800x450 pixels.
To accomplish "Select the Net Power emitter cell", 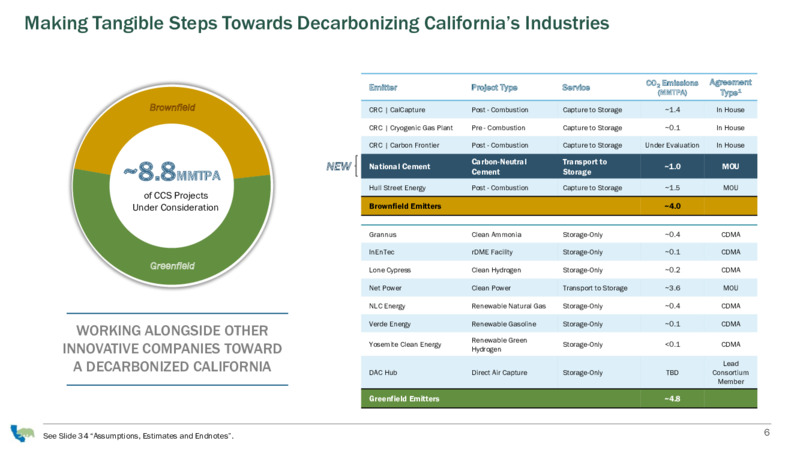I will pyautogui.click(x=385, y=288).
